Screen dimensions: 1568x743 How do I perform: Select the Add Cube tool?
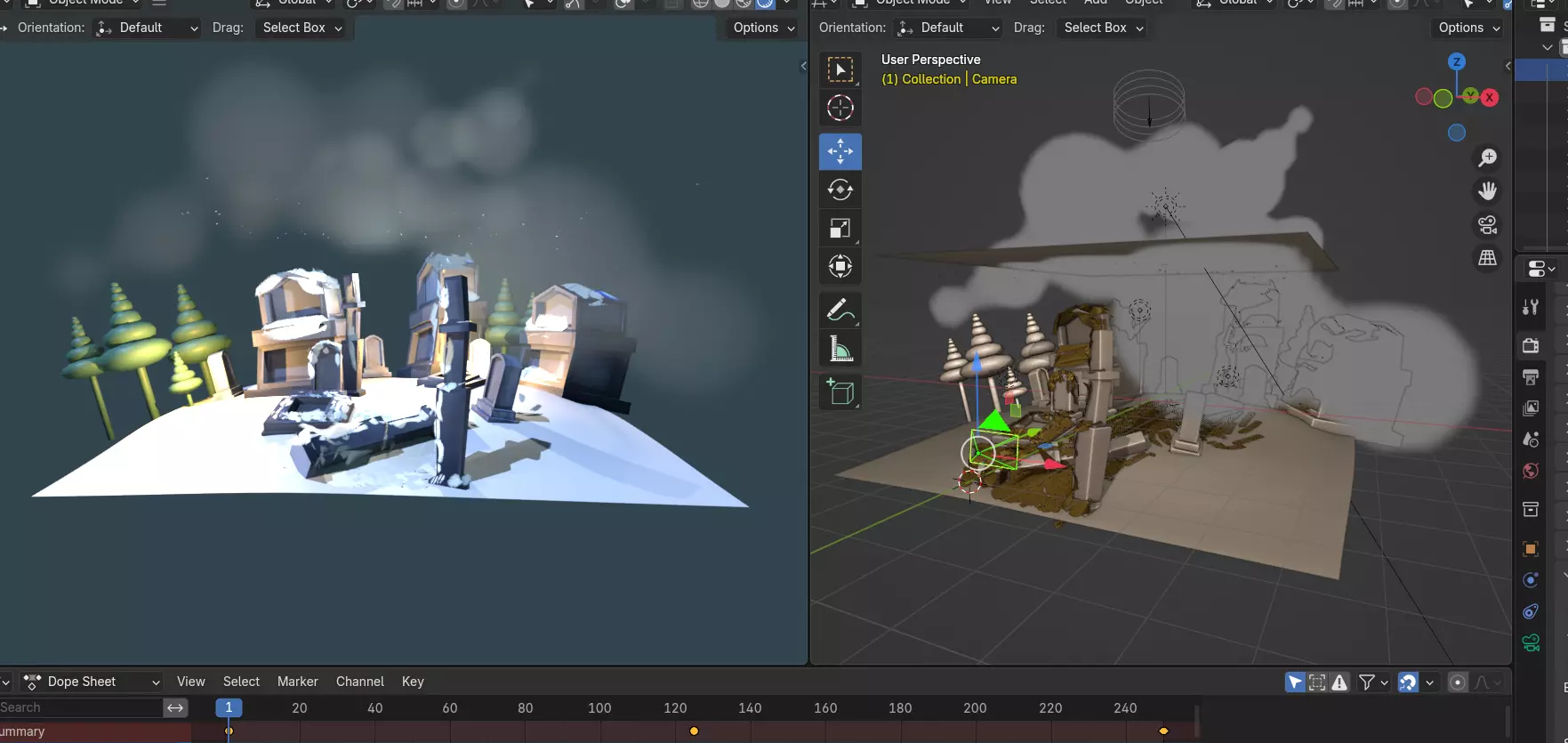tap(840, 392)
